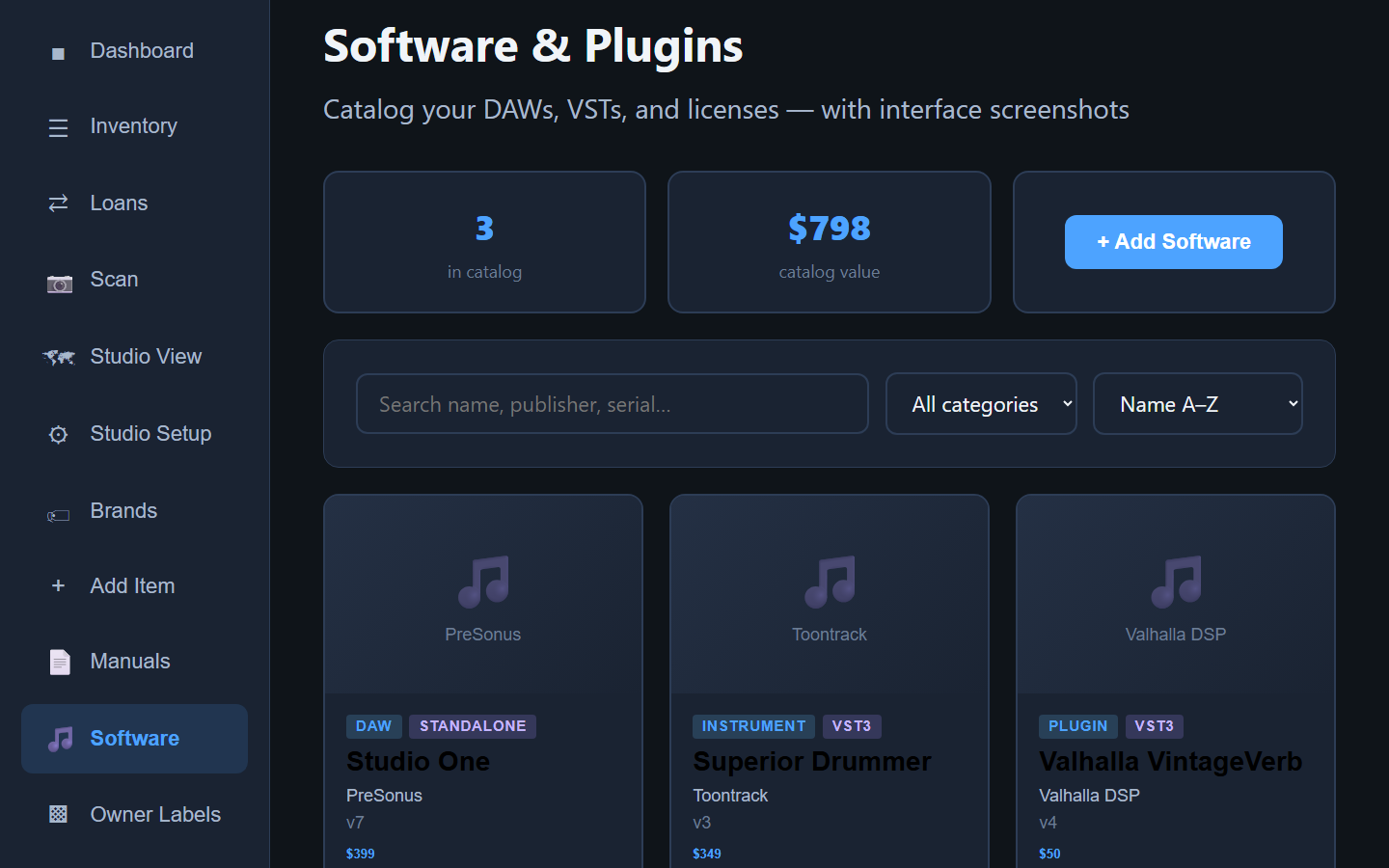Click the $349 price on Superior Drummer
Screen dimensions: 1389x868
click(x=707, y=854)
